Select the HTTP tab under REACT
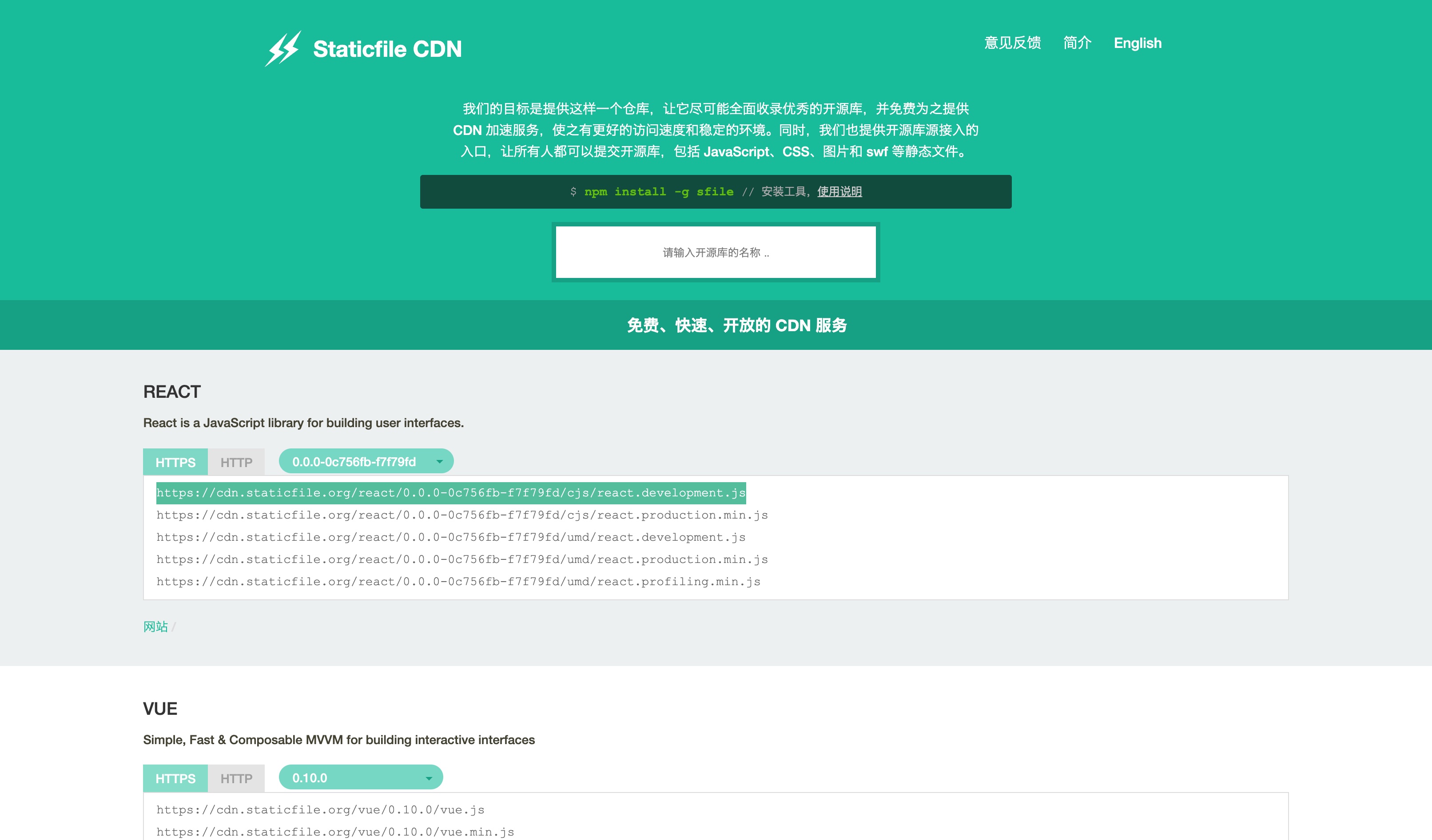 click(x=236, y=462)
